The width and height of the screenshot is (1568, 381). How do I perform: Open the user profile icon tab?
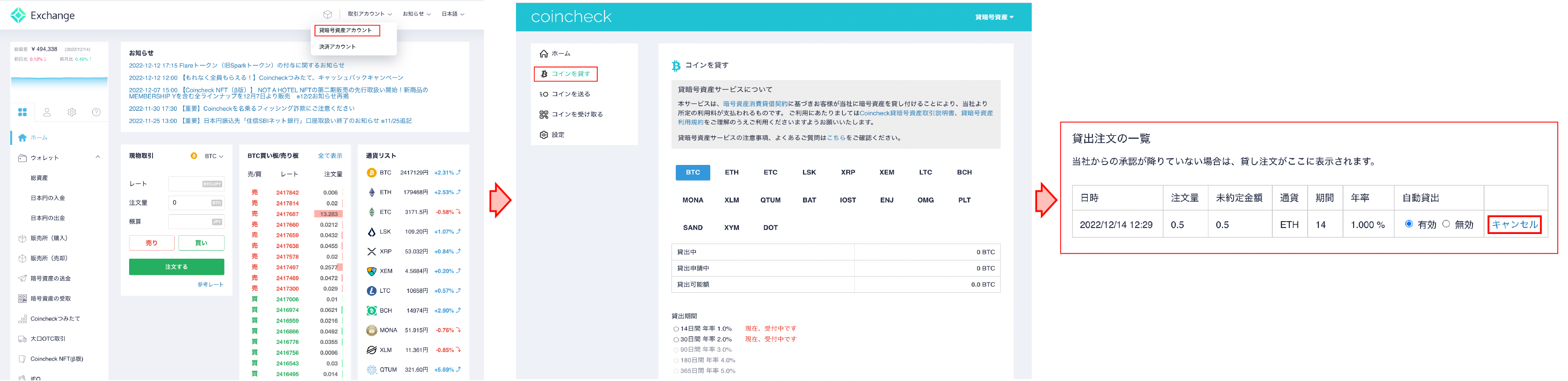click(x=47, y=112)
